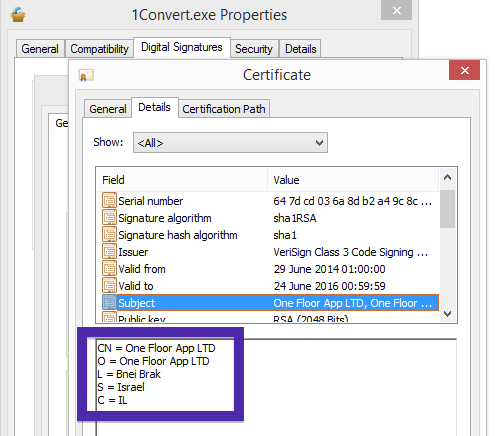This screenshot has height=436, width=495.
Task: Click the sha1RSA value
Action: 295,218
